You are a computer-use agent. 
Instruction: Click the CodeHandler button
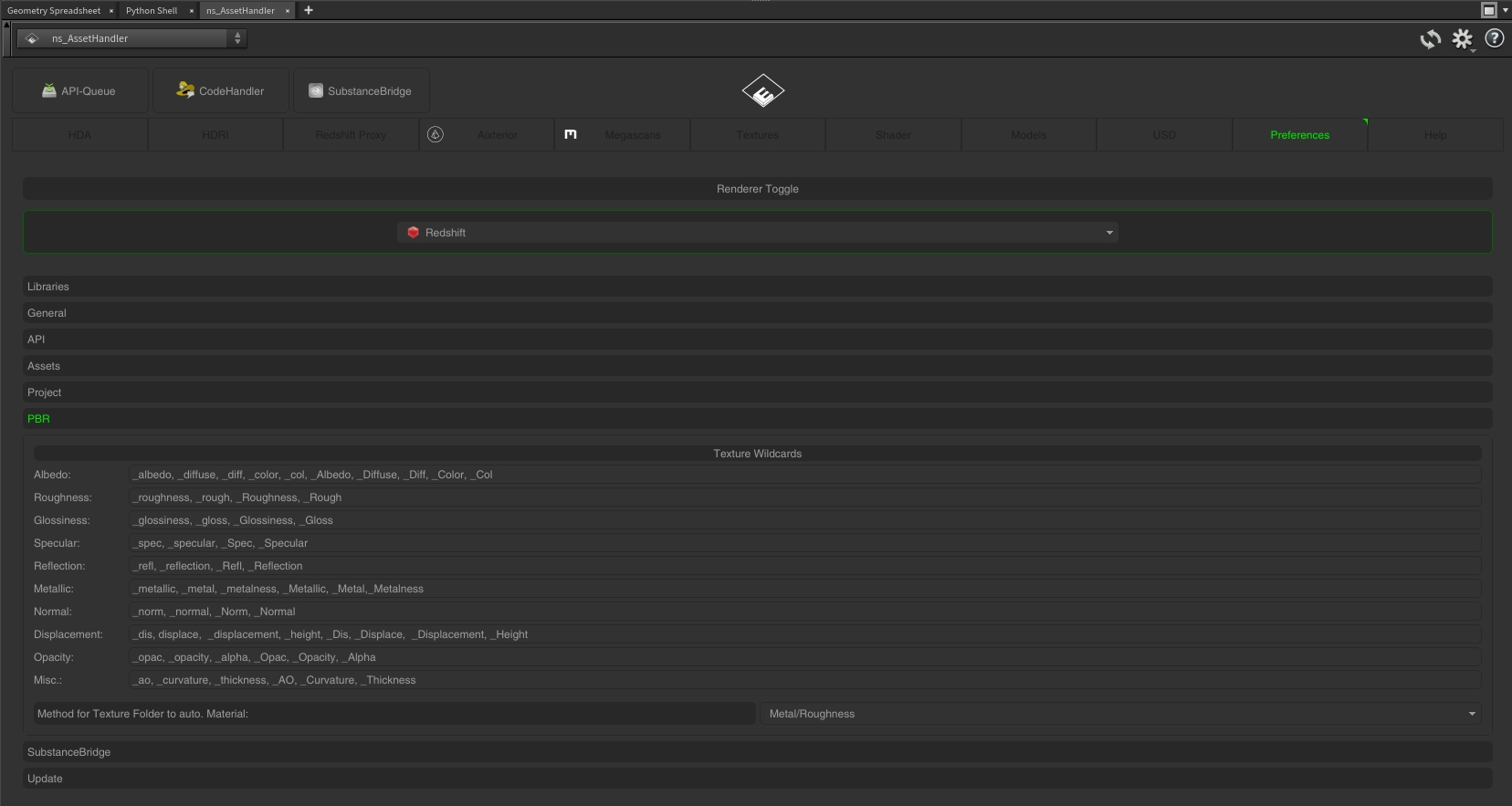(x=220, y=91)
